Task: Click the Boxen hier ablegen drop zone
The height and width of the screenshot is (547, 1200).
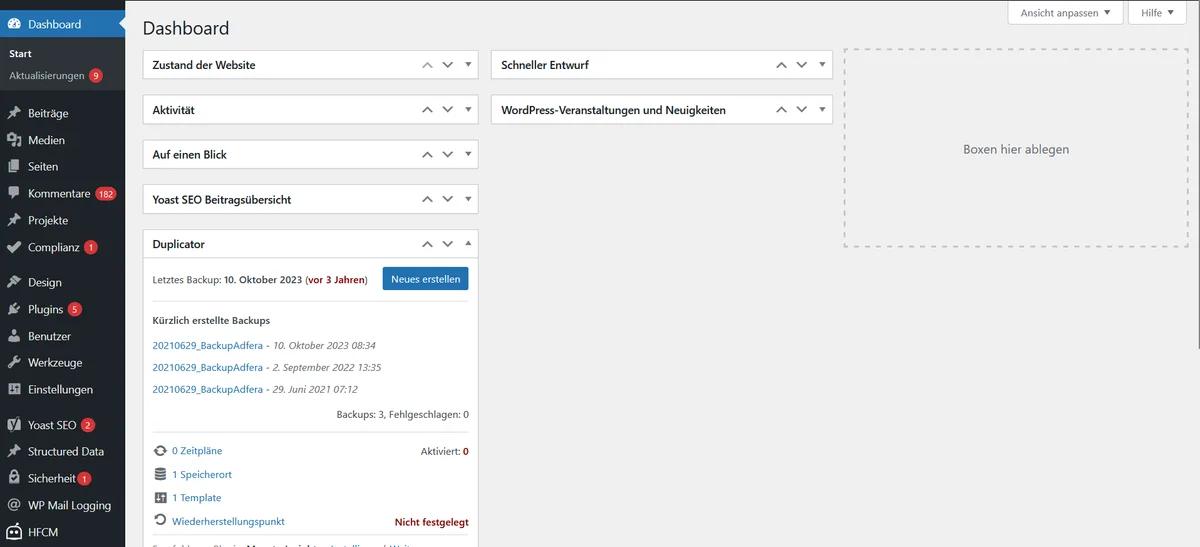Action: click(x=1016, y=148)
